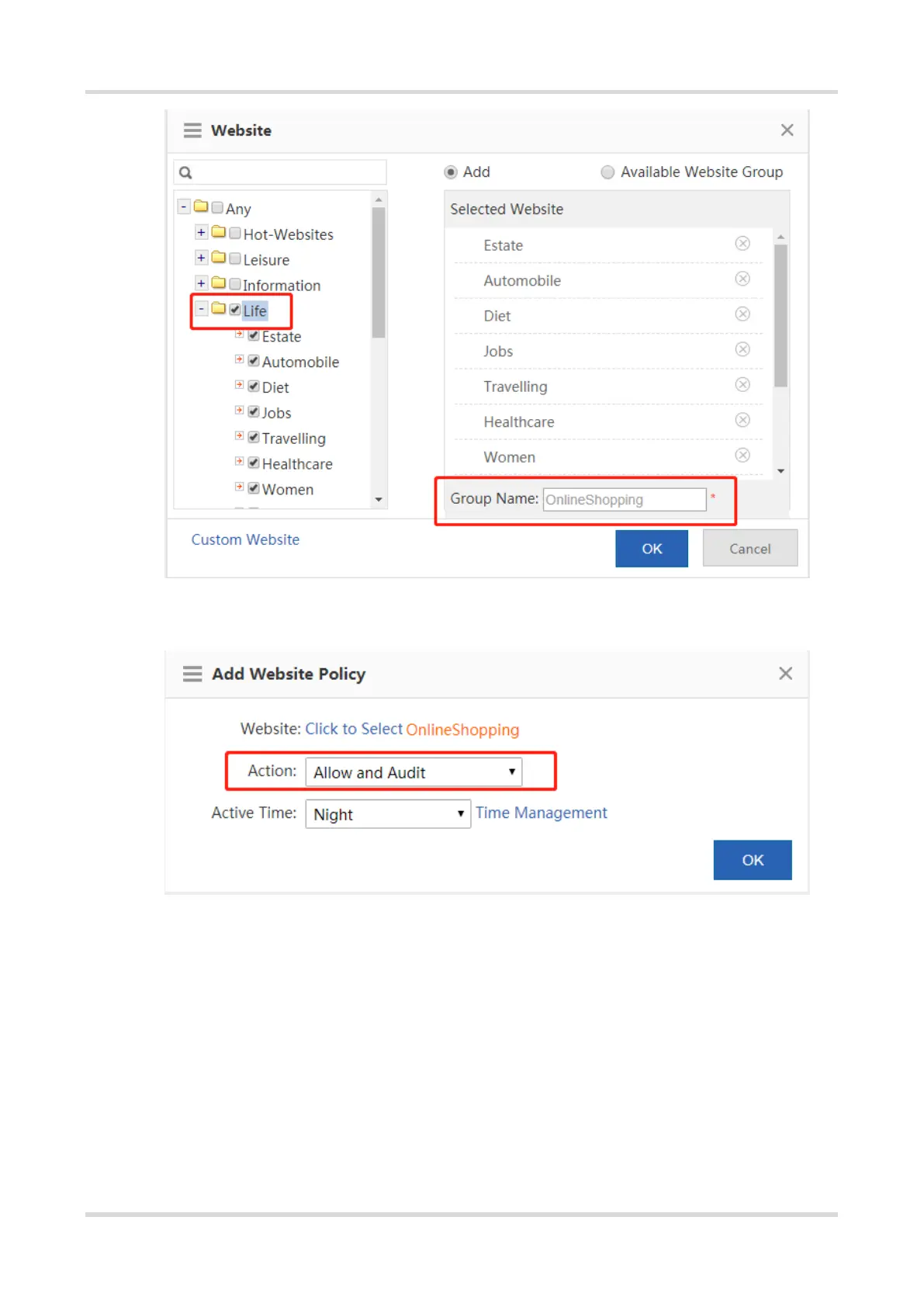Remove Jobs from the selected list

click(742, 349)
